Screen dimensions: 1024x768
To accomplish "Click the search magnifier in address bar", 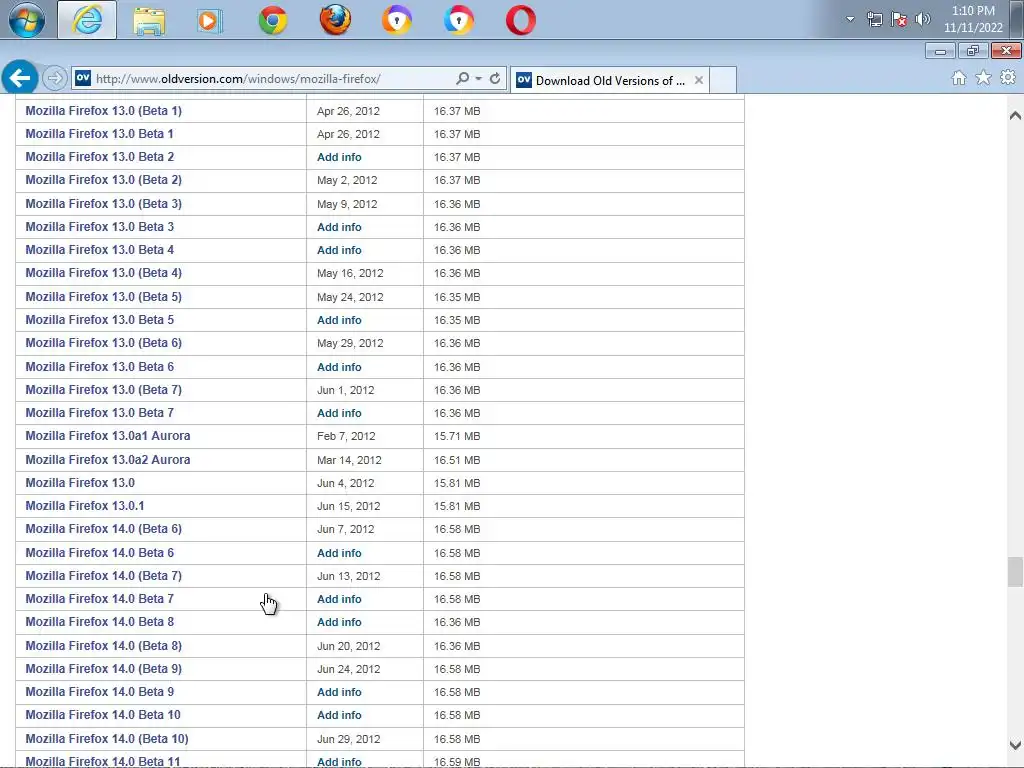I will point(462,78).
